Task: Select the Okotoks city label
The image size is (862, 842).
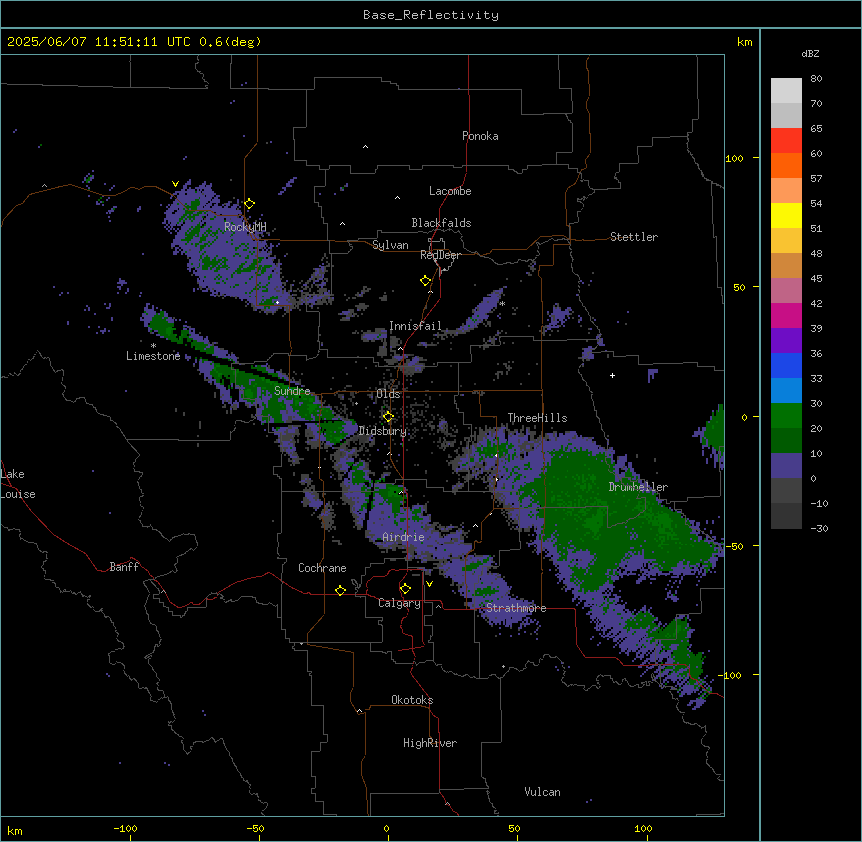Action: (412, 700)
